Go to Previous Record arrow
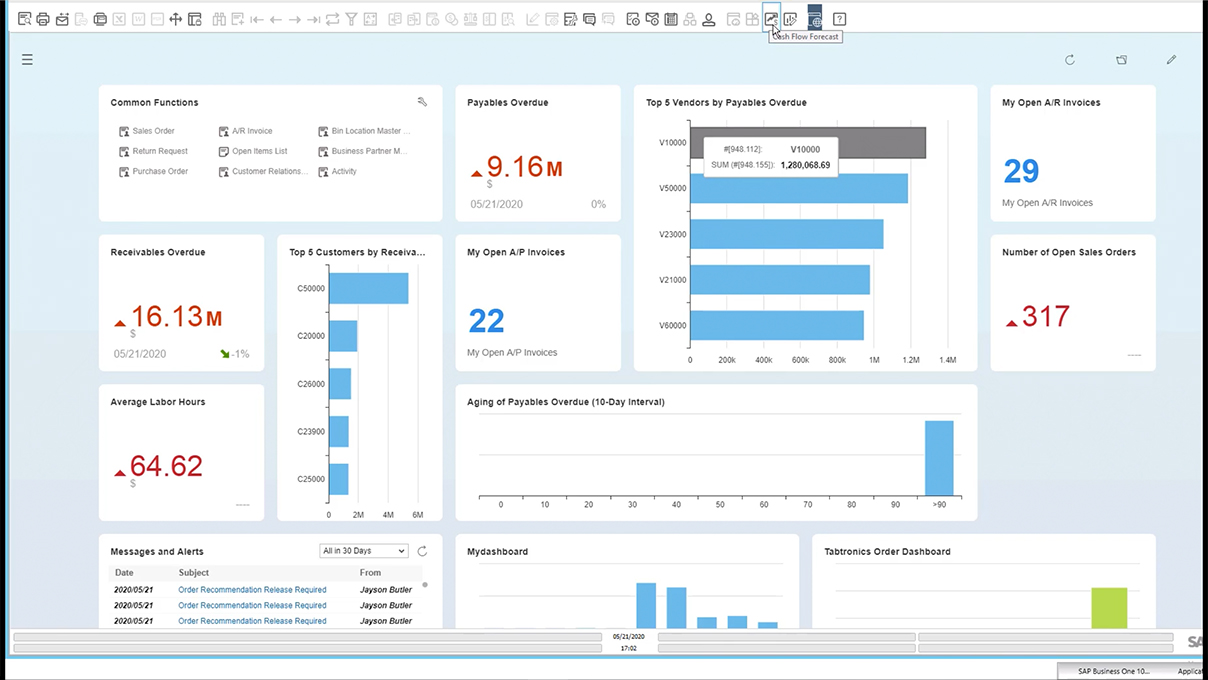The height and width of the screenshot is (680, 1208). tap(275, 19)
